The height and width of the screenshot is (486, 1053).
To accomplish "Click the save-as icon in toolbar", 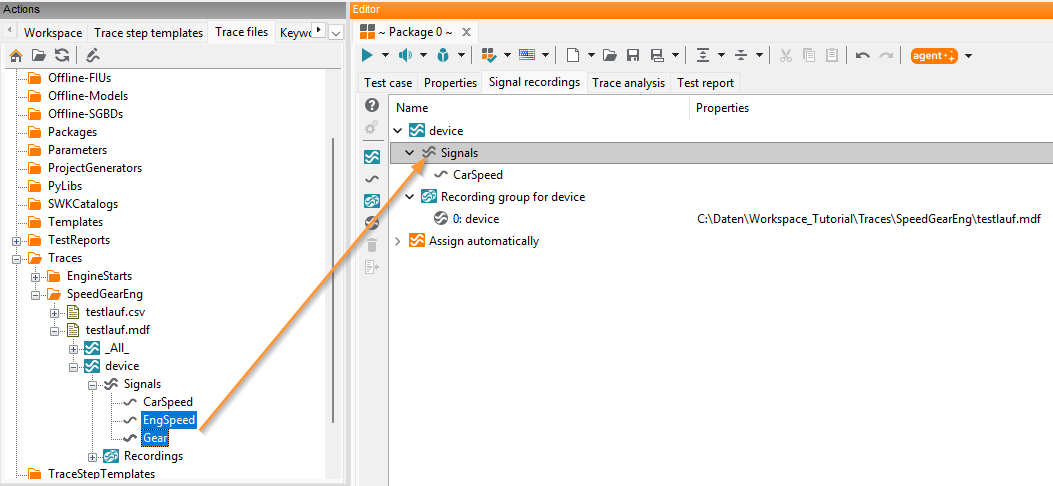I will [x=657, y=55].
